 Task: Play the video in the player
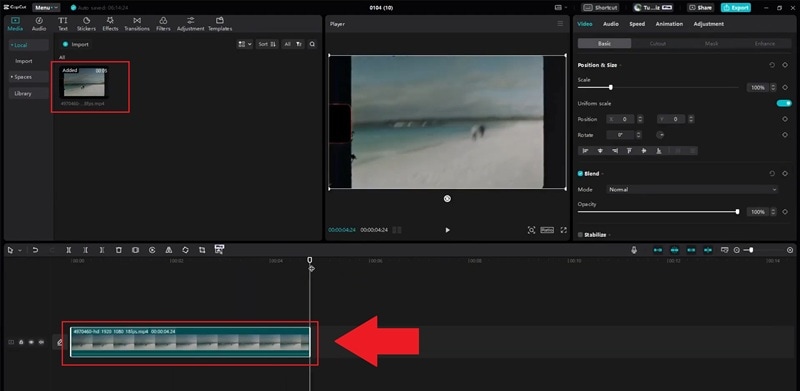447,230
